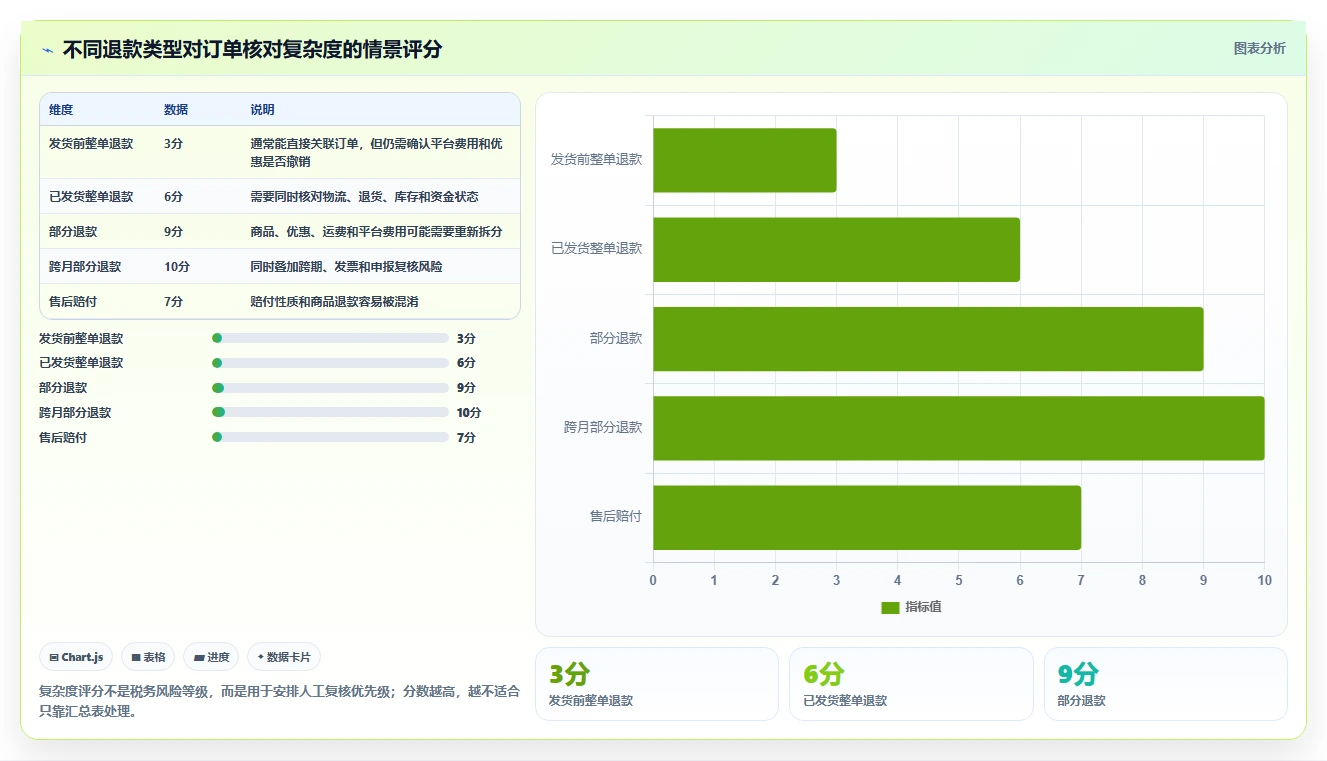Click the description 赔付性质和商品退款容易被混淆
The image size is (1327, 761).
(334, 302)
